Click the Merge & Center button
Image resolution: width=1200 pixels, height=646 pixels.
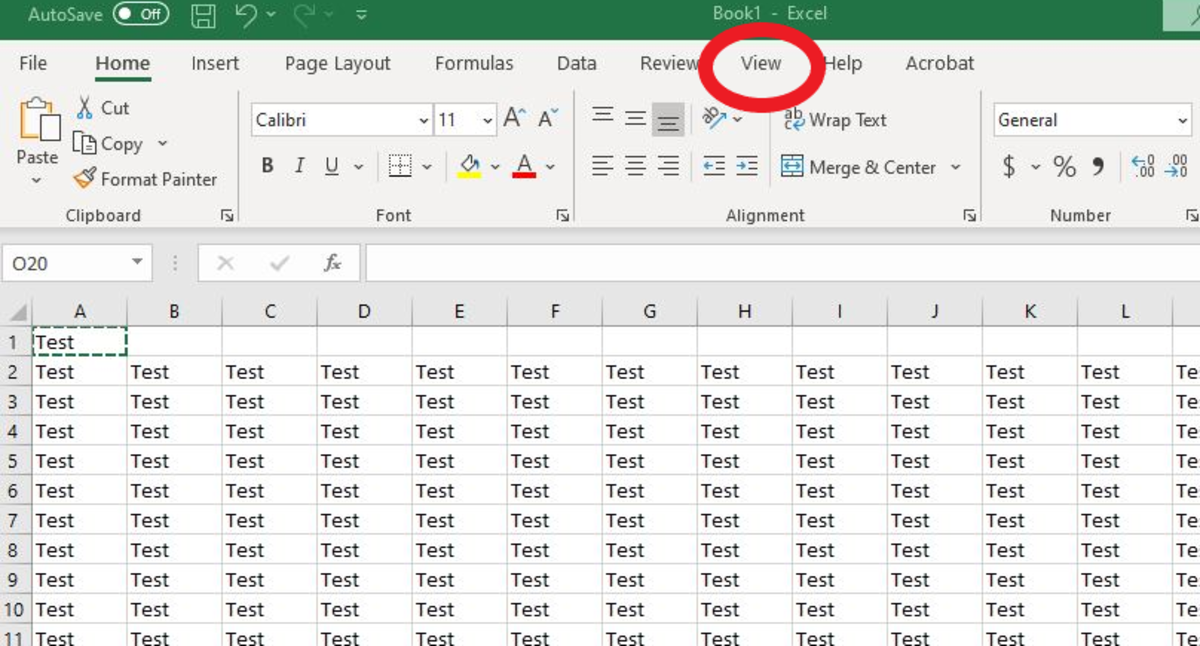[x=860, y=167]
